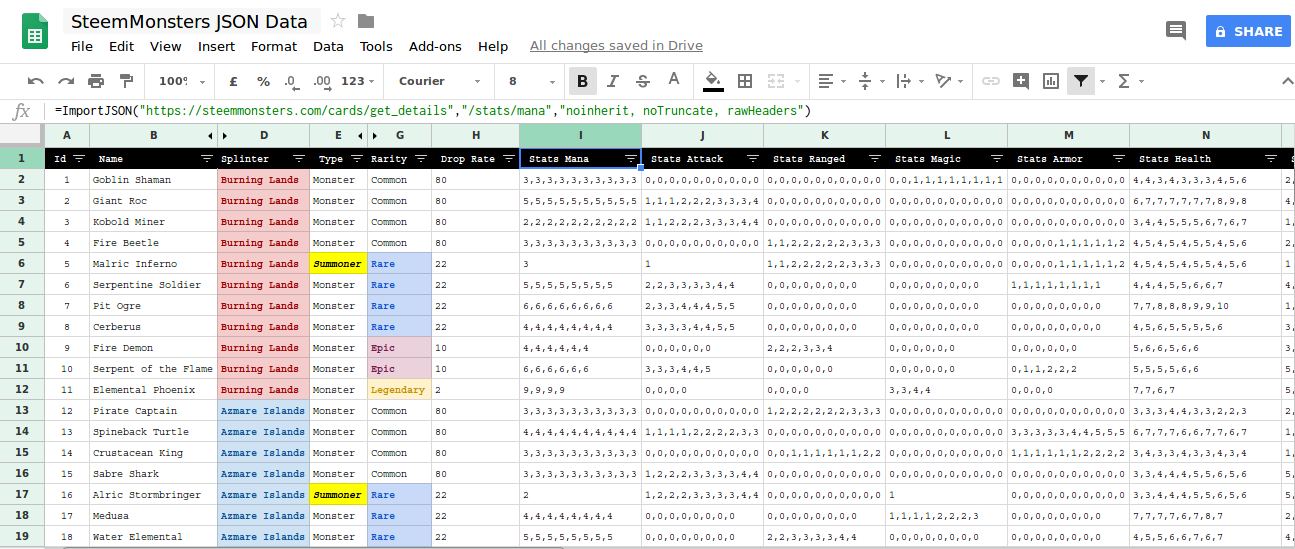The image size is (1295, 549).
Task: Click the 'Legendary' rarity cell
Action: 399,390
